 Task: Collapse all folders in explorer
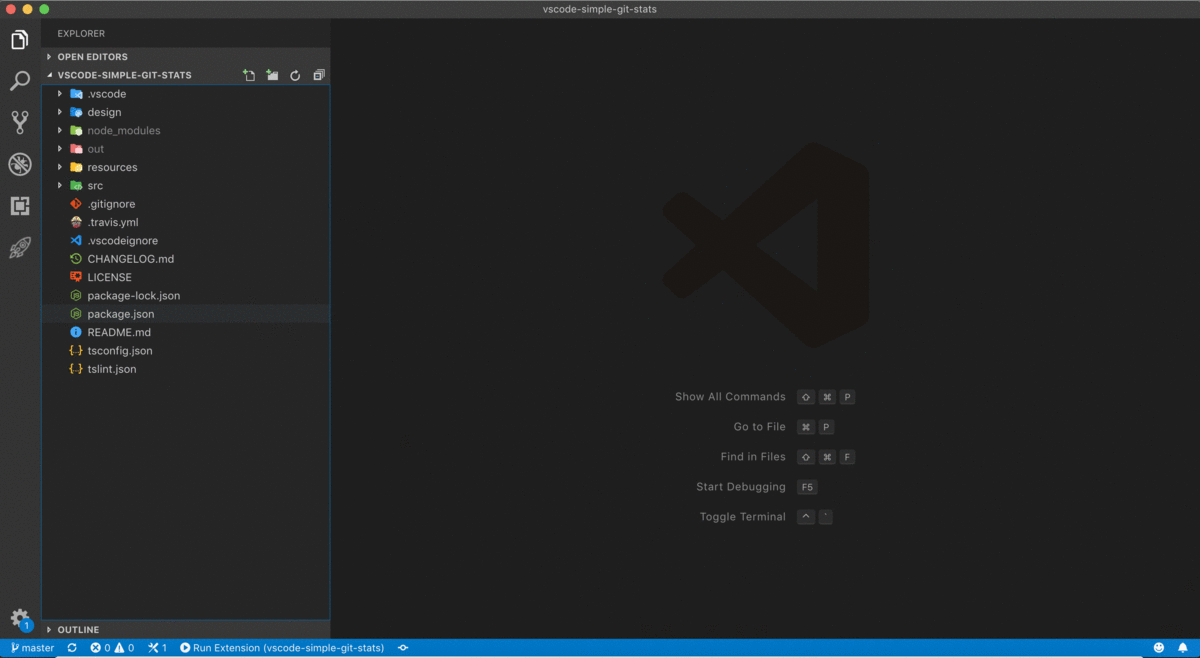click(x=319, y=75)
